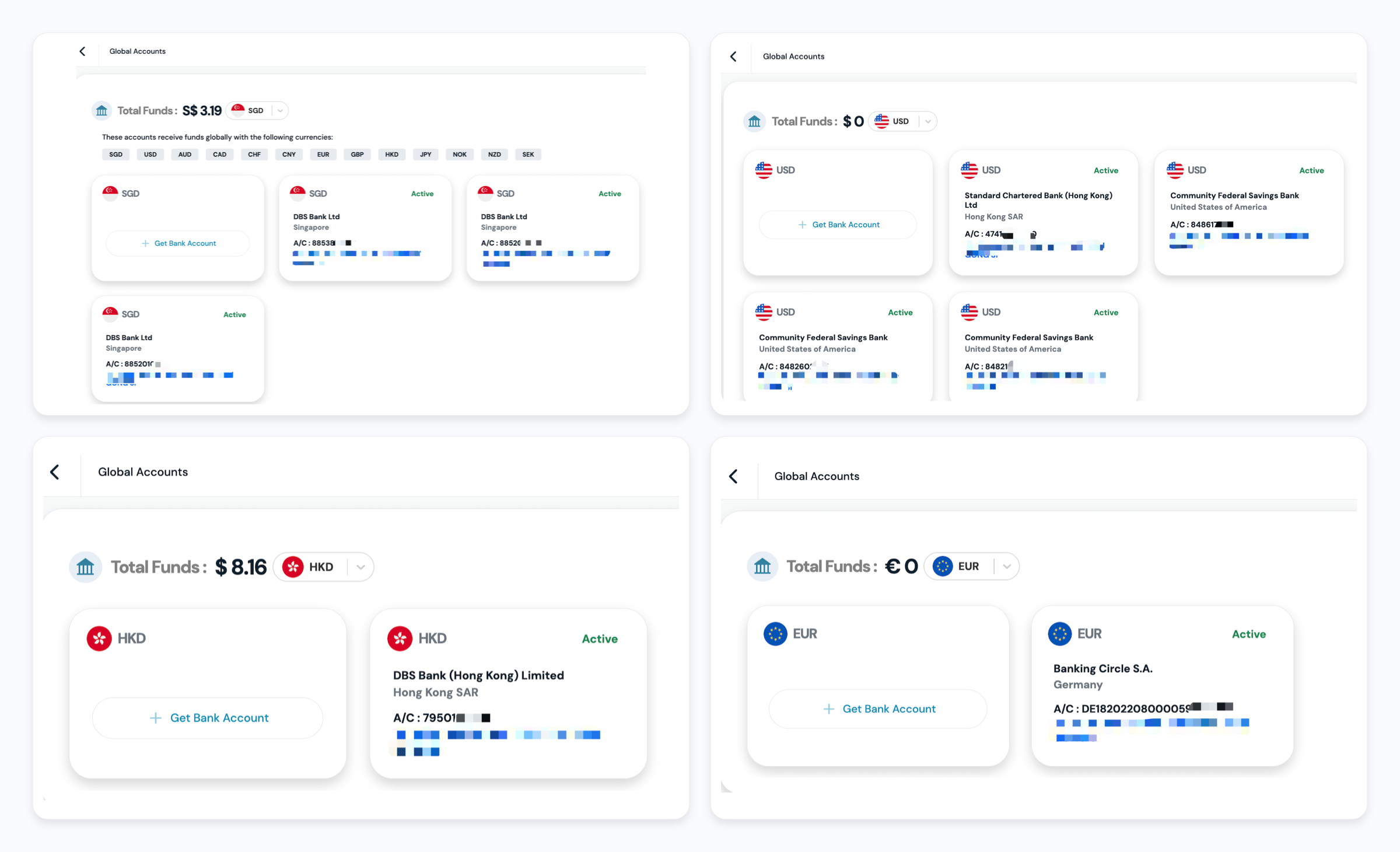The height and width of the screenshot is (852, 1400).
Task: Expand the EUR currency selector
Action: coord(1006,566)
